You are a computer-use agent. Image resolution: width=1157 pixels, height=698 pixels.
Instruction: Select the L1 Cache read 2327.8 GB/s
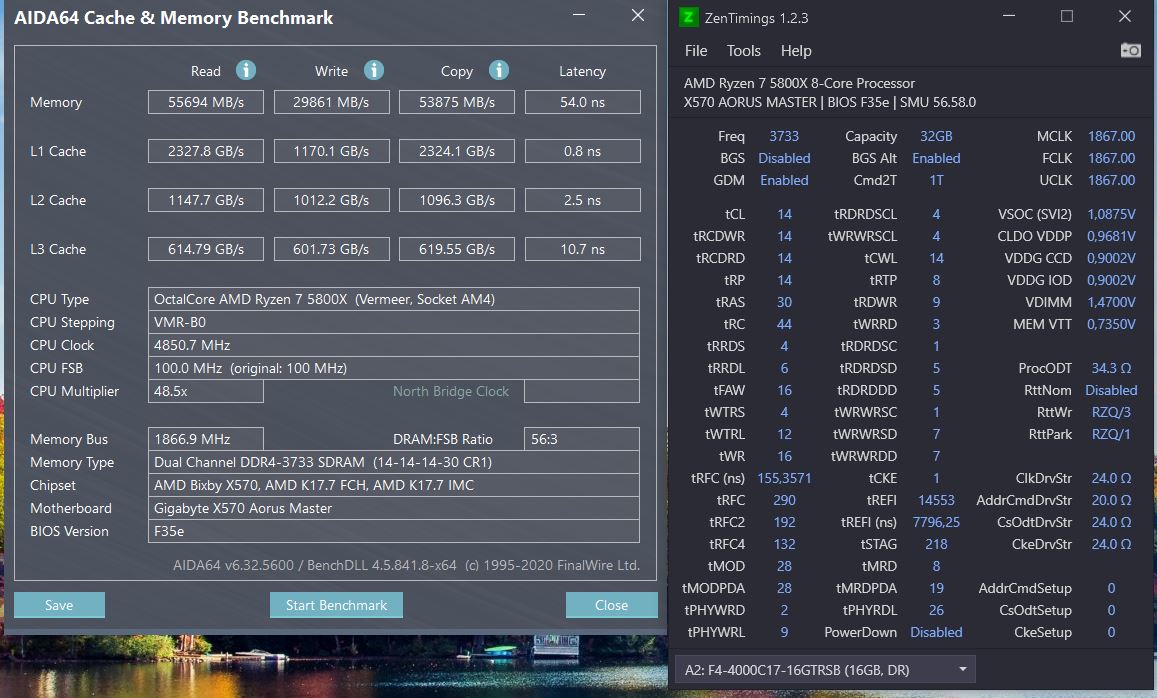(206, 151)
